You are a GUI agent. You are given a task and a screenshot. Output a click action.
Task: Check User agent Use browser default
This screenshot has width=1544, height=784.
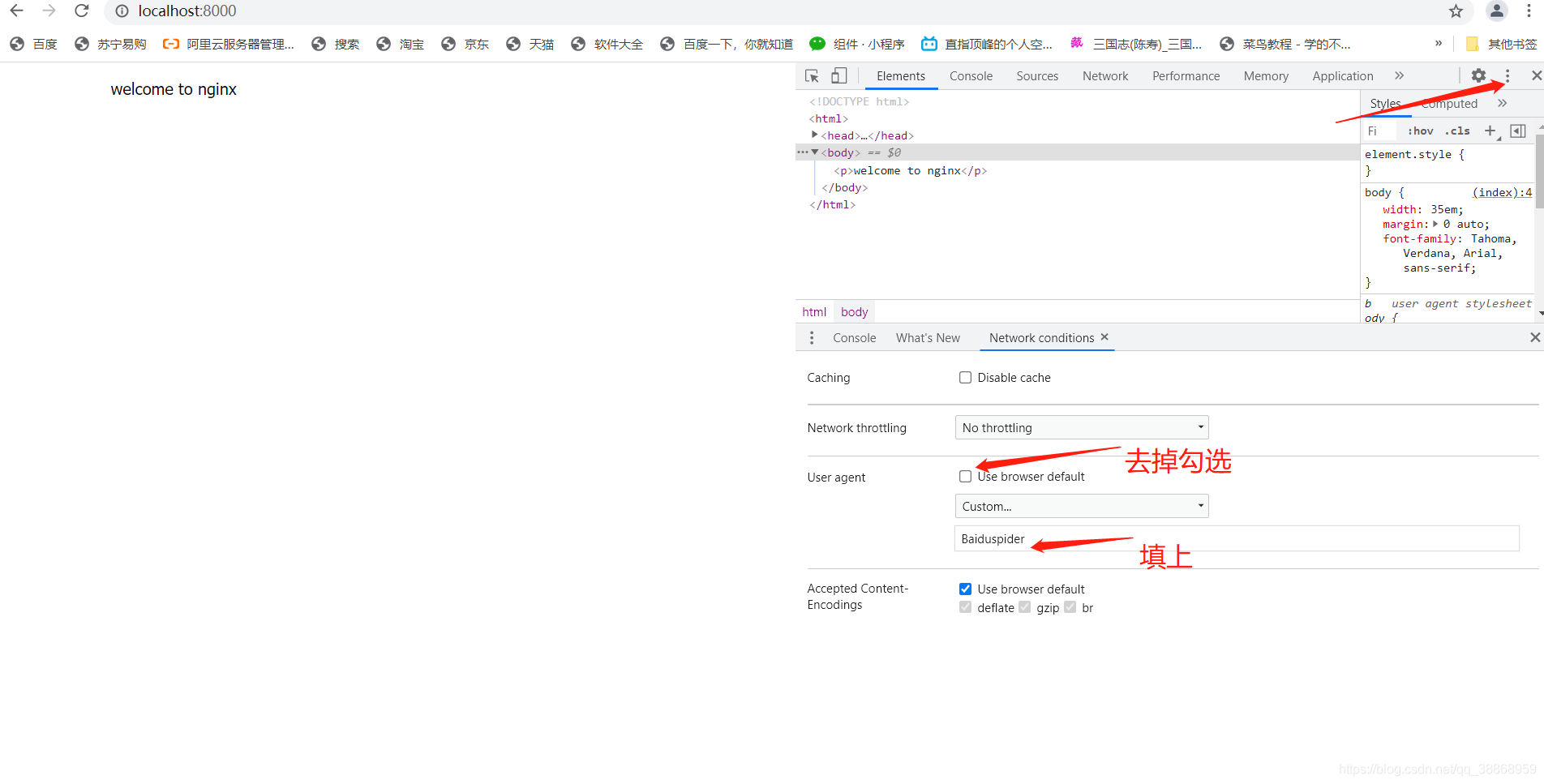coord(965,477)
